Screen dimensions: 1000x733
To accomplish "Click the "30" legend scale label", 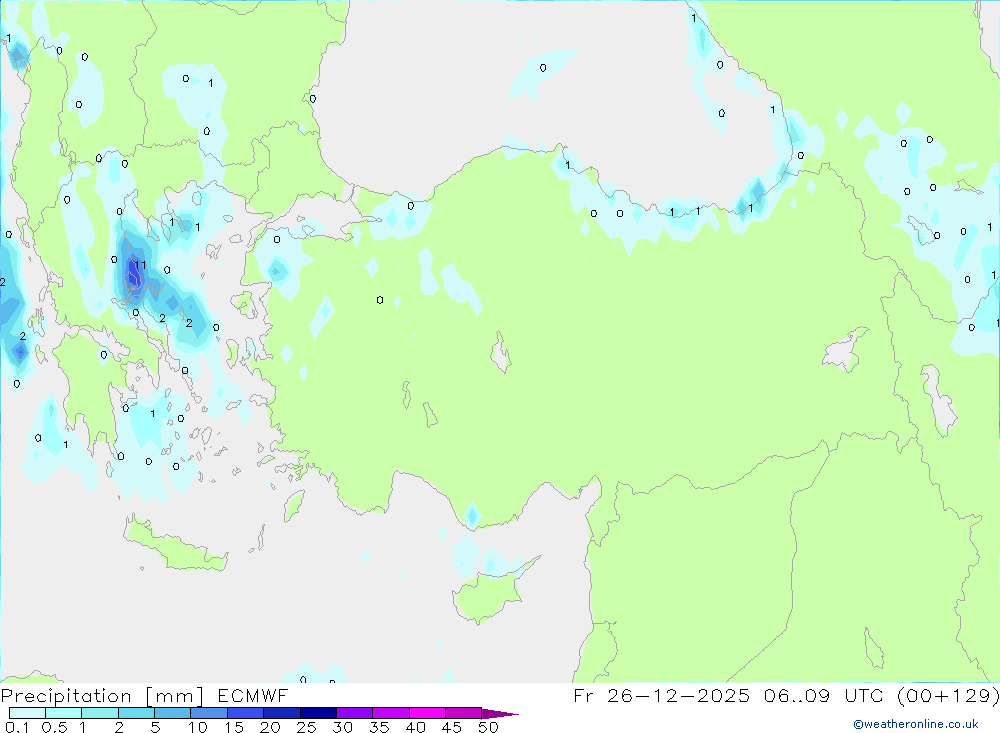I will [x=342, y=727].
